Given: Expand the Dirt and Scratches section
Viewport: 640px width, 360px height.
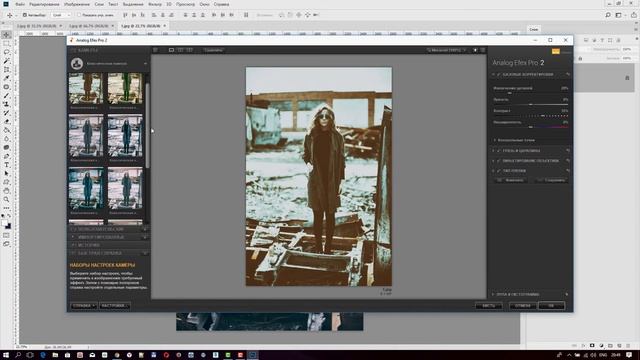Looking at the screenshot, I should coord(493,151).
